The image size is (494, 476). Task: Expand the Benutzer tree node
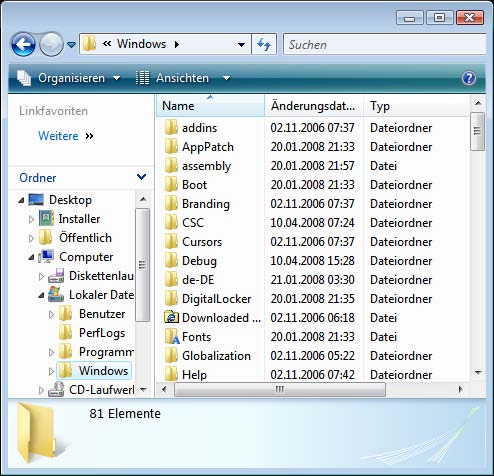coord(51,314)
